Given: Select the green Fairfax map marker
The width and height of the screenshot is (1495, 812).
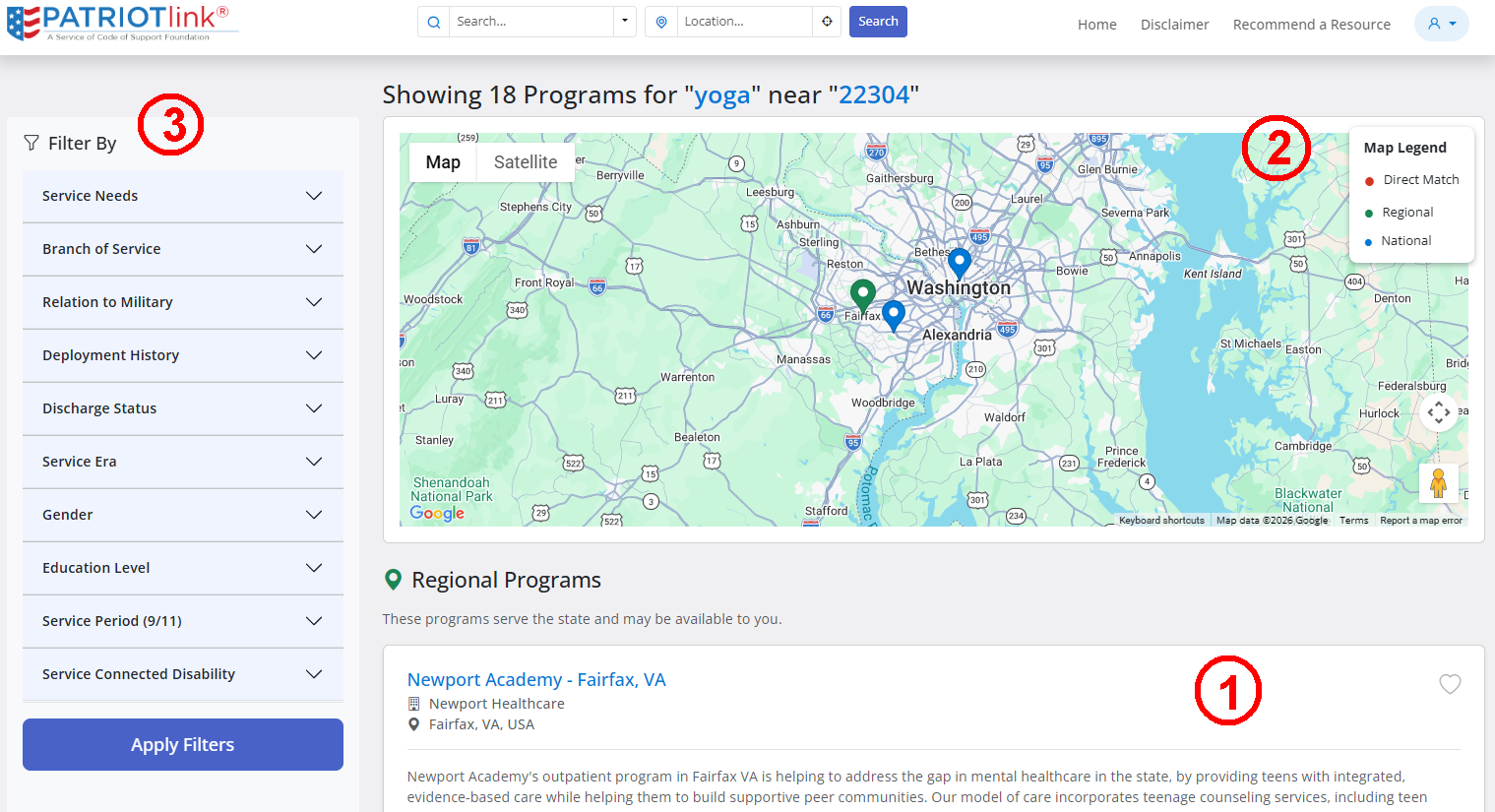Looking at the screenshot, I should 863,295.
